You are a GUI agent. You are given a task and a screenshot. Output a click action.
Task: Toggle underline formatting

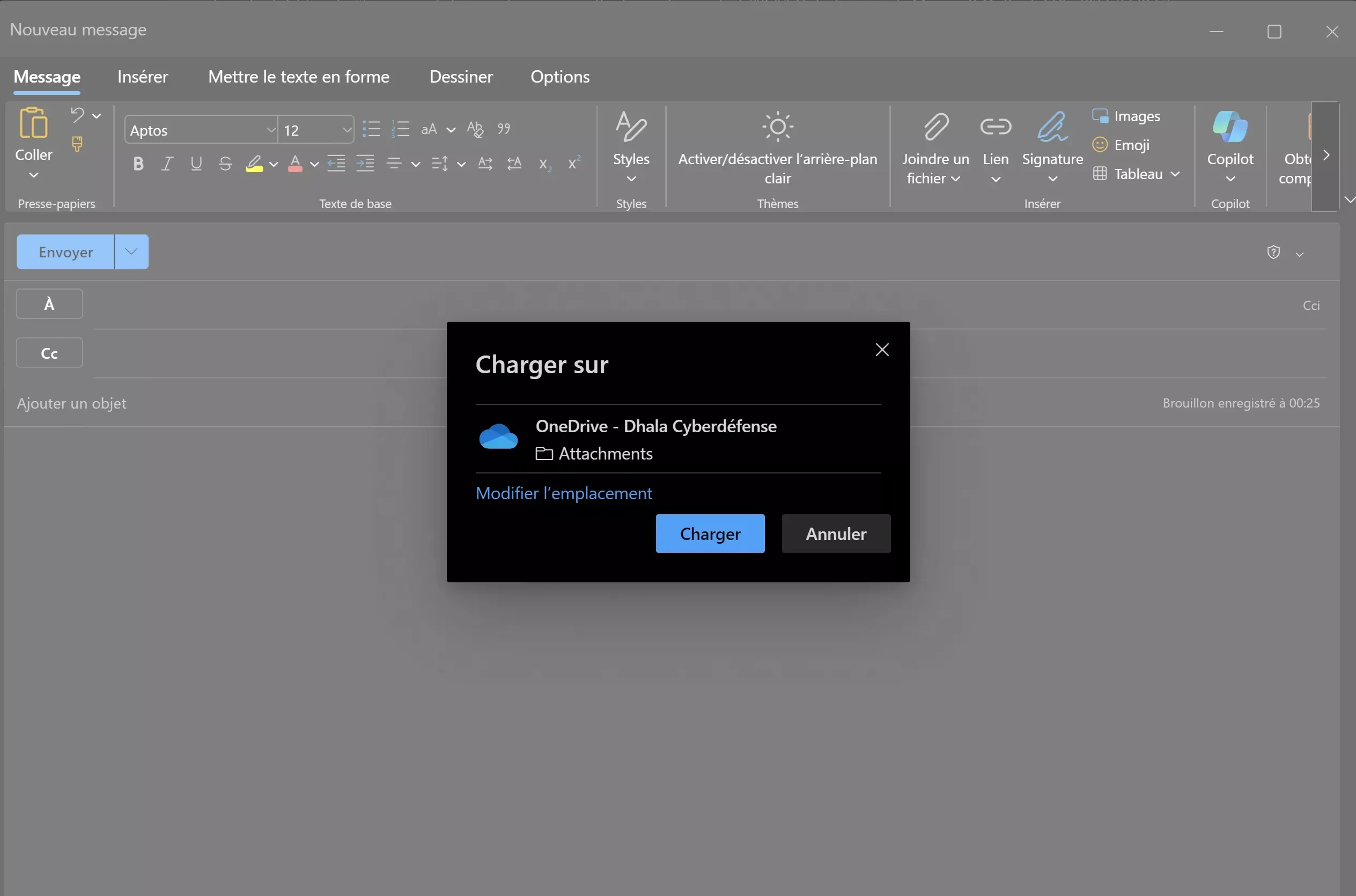(x=196, y=164)
